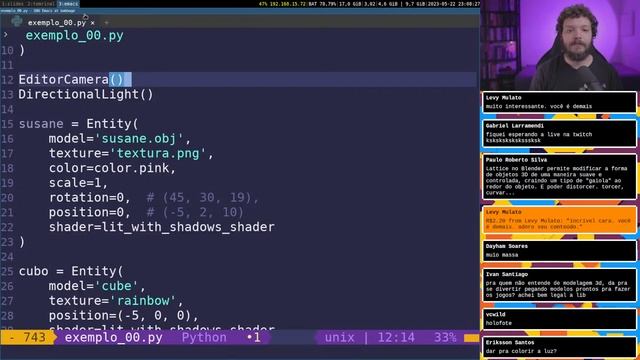Click the 192.168.15.72 IP address in status bar
The height and width of the screenshot is (360, 640).
coord(288,4)
